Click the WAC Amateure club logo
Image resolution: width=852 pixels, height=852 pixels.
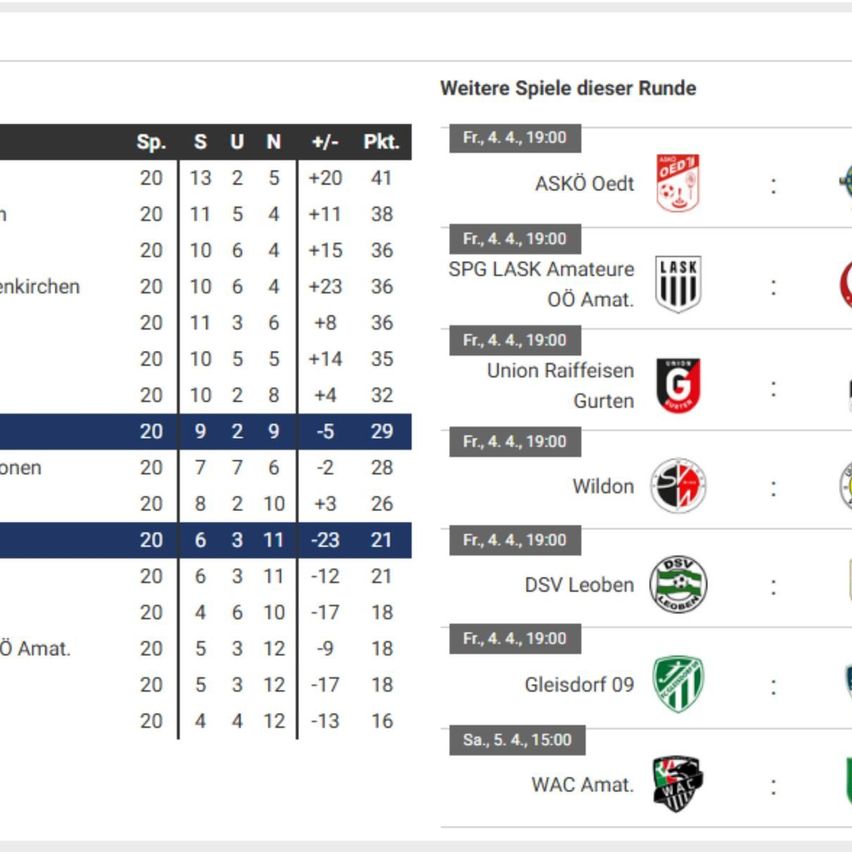click(678, 784)
